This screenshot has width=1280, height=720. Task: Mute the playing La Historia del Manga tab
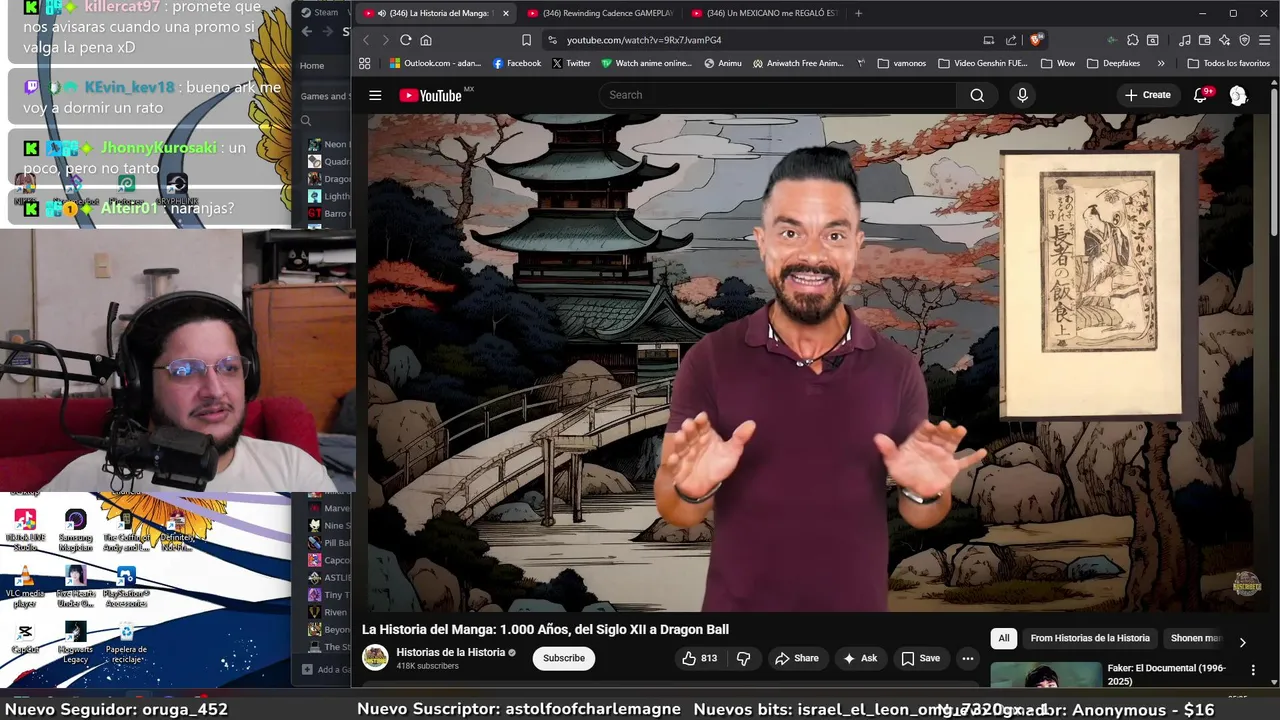(x=382, y=13)
